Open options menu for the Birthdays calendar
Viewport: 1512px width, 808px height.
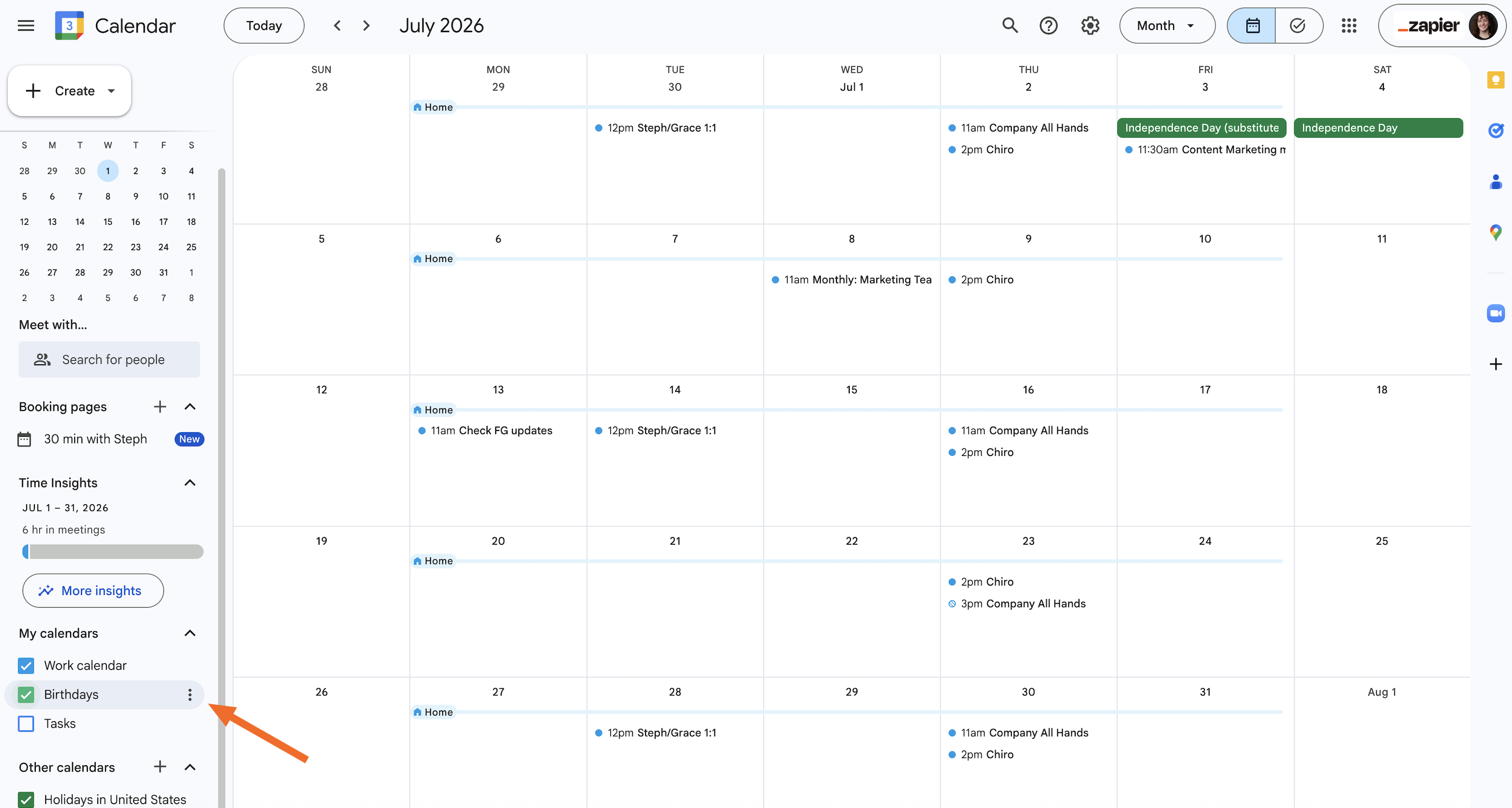pos(189,694)
